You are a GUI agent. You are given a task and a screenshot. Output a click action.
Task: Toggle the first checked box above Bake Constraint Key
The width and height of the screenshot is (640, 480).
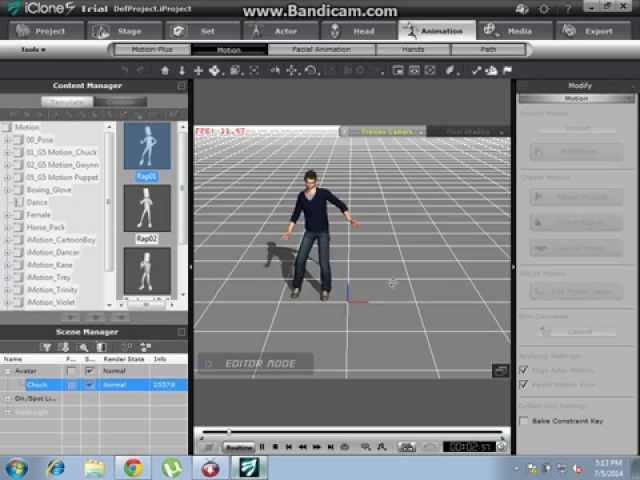click(524, 371)
